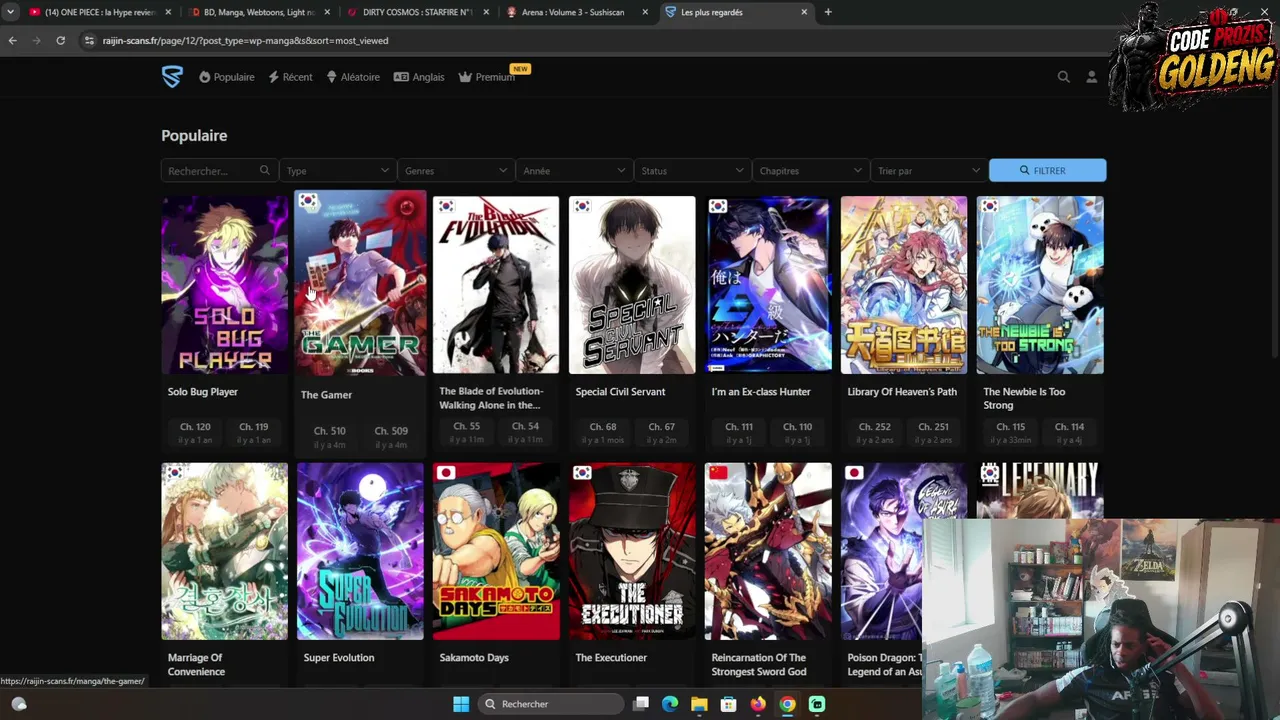This screenshot has width=1280, height=720.
Task: Expand the Année filter dropdown
Action: tap(574, 171)
